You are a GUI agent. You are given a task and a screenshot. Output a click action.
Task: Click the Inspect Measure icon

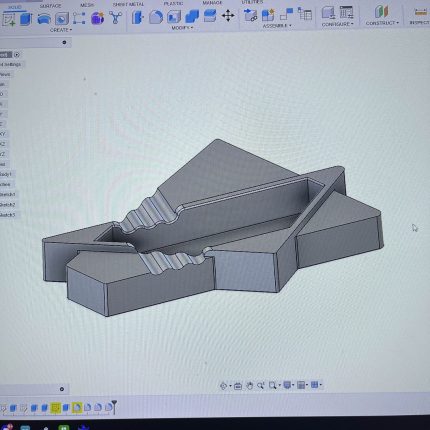[x=421, y=12]
